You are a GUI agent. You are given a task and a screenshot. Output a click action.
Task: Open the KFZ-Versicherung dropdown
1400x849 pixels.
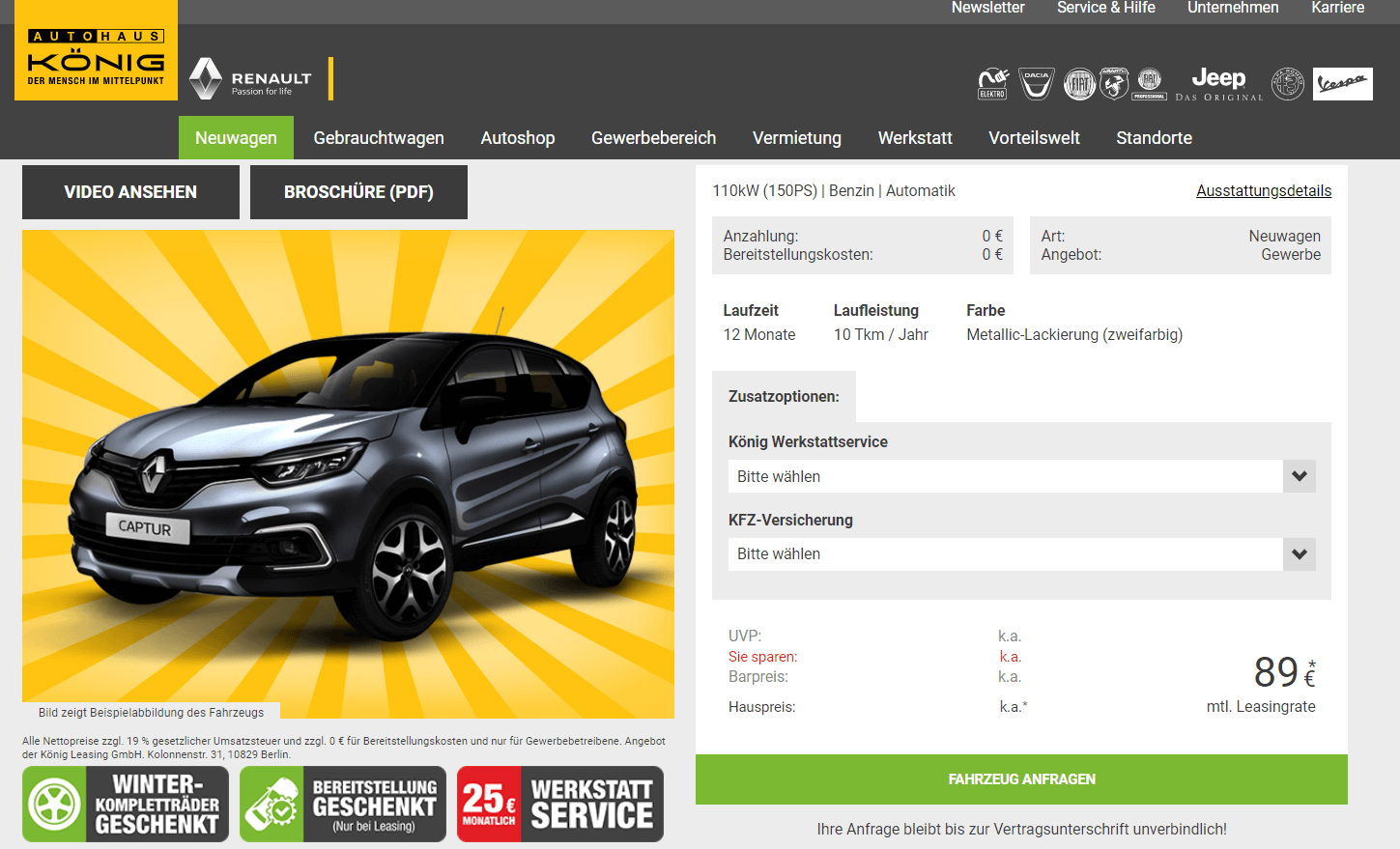pos(1021,554)
